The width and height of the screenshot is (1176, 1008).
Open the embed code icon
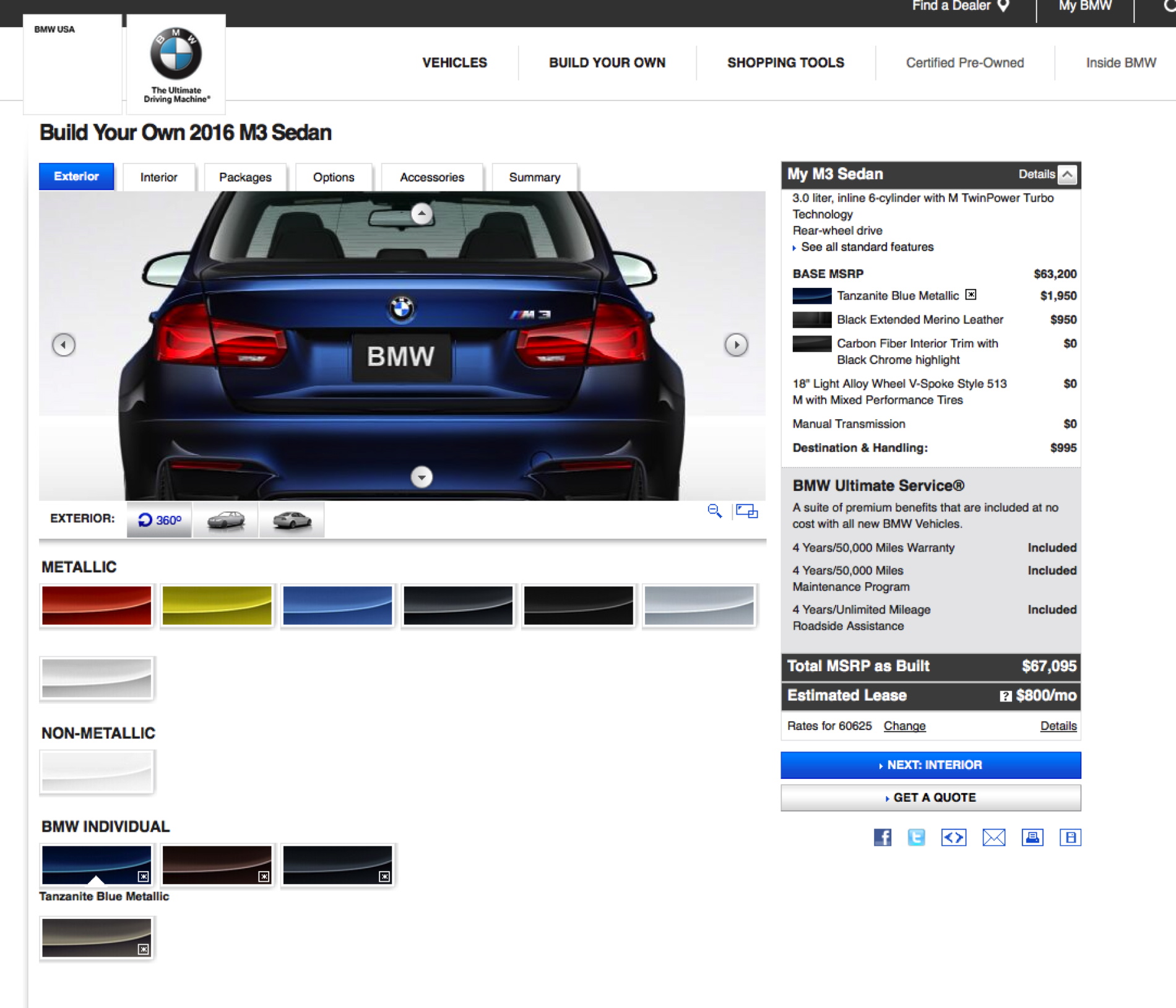953,838
